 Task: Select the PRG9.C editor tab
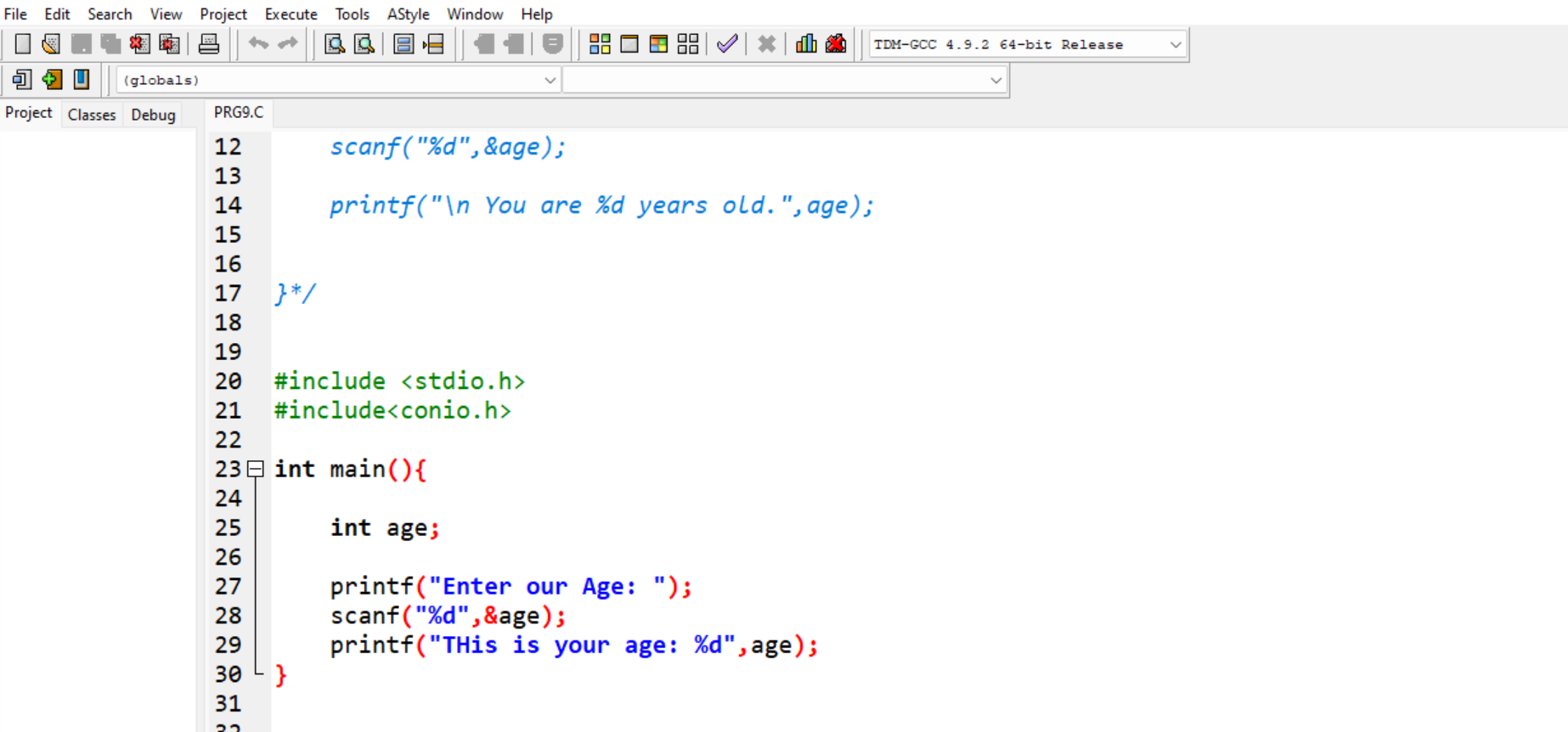[239, 112]
